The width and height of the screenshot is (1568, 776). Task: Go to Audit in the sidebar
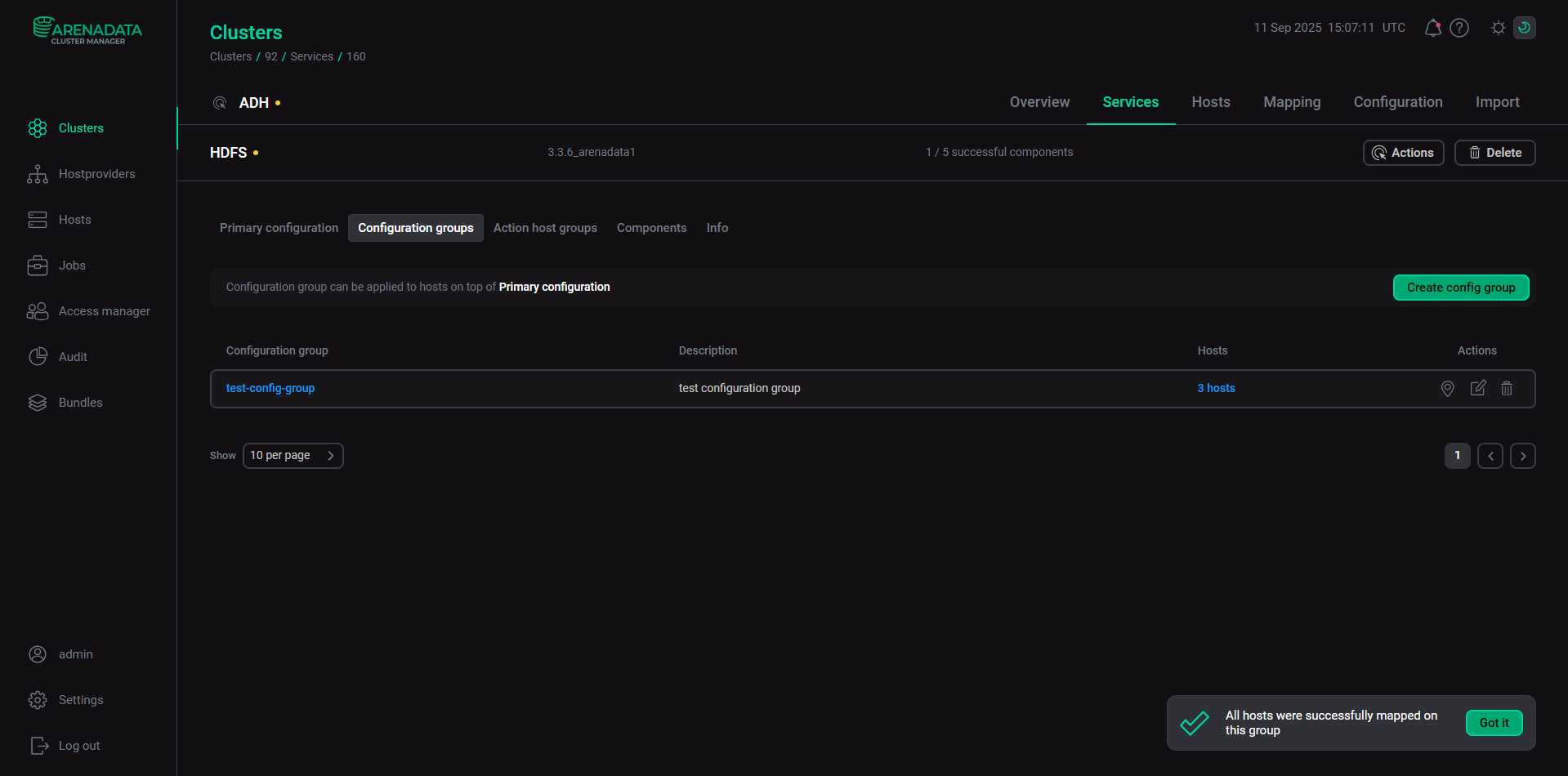tap(73, 357)
